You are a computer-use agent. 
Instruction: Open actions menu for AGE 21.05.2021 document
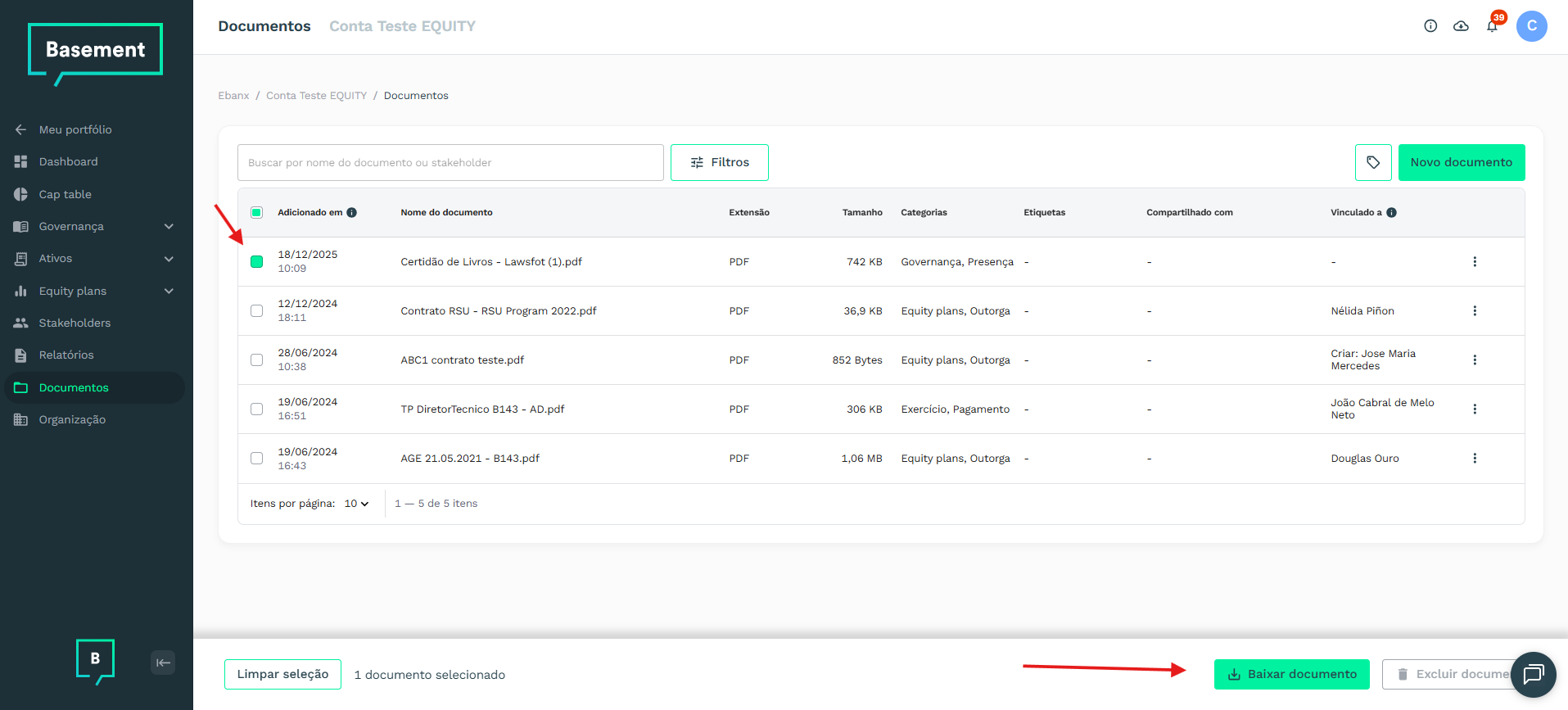tap(1475, 459)
